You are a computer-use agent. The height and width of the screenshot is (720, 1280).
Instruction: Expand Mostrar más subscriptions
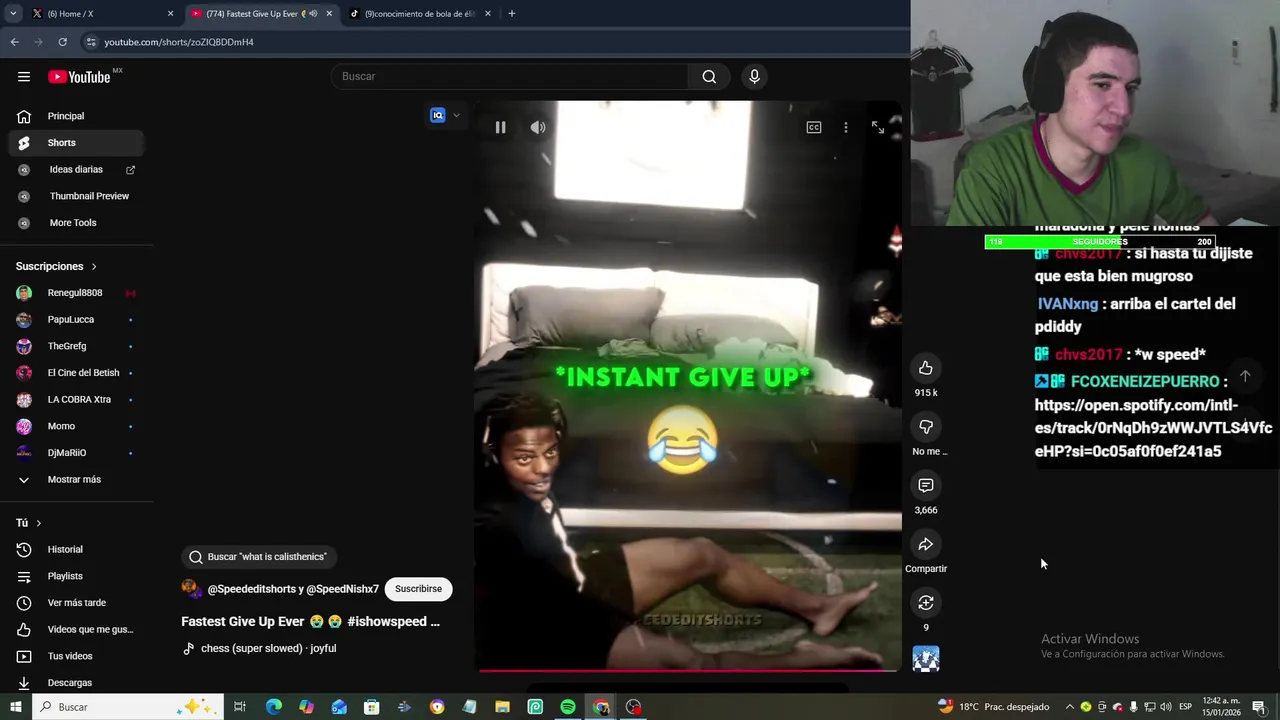click(x=76, y=480)
